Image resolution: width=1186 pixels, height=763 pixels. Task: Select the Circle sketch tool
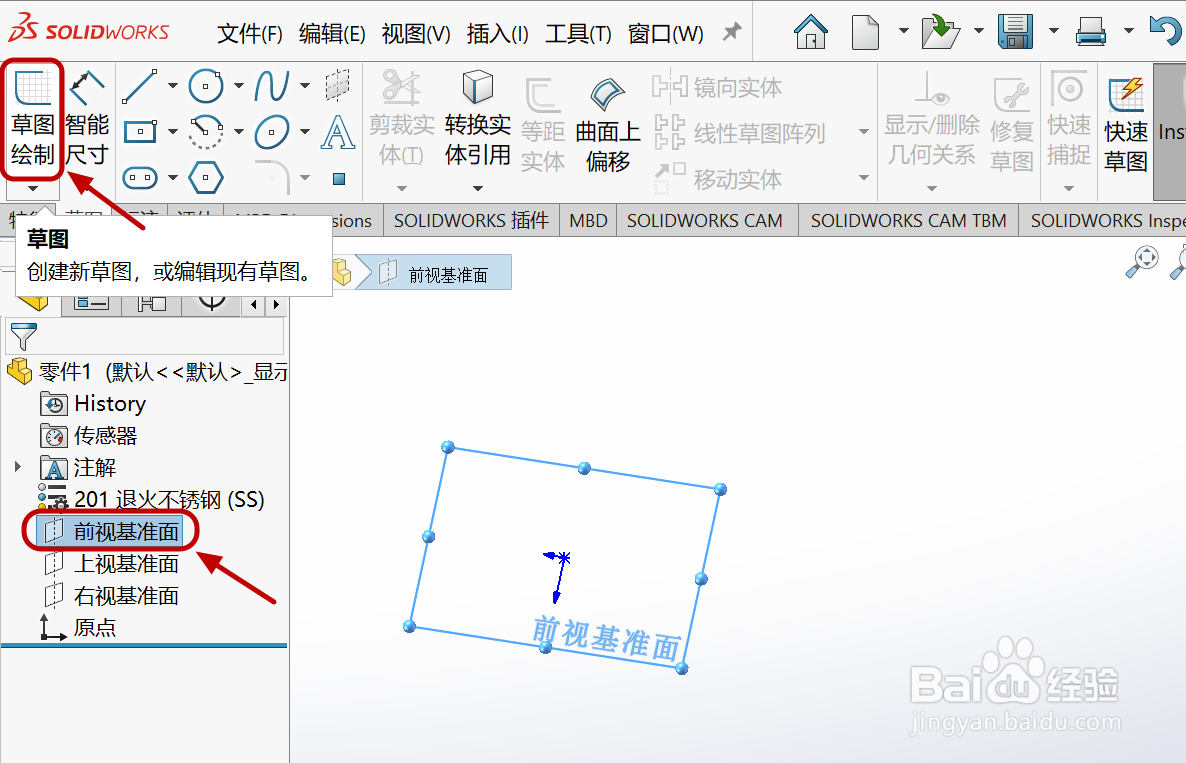click(x=206, y=86)
